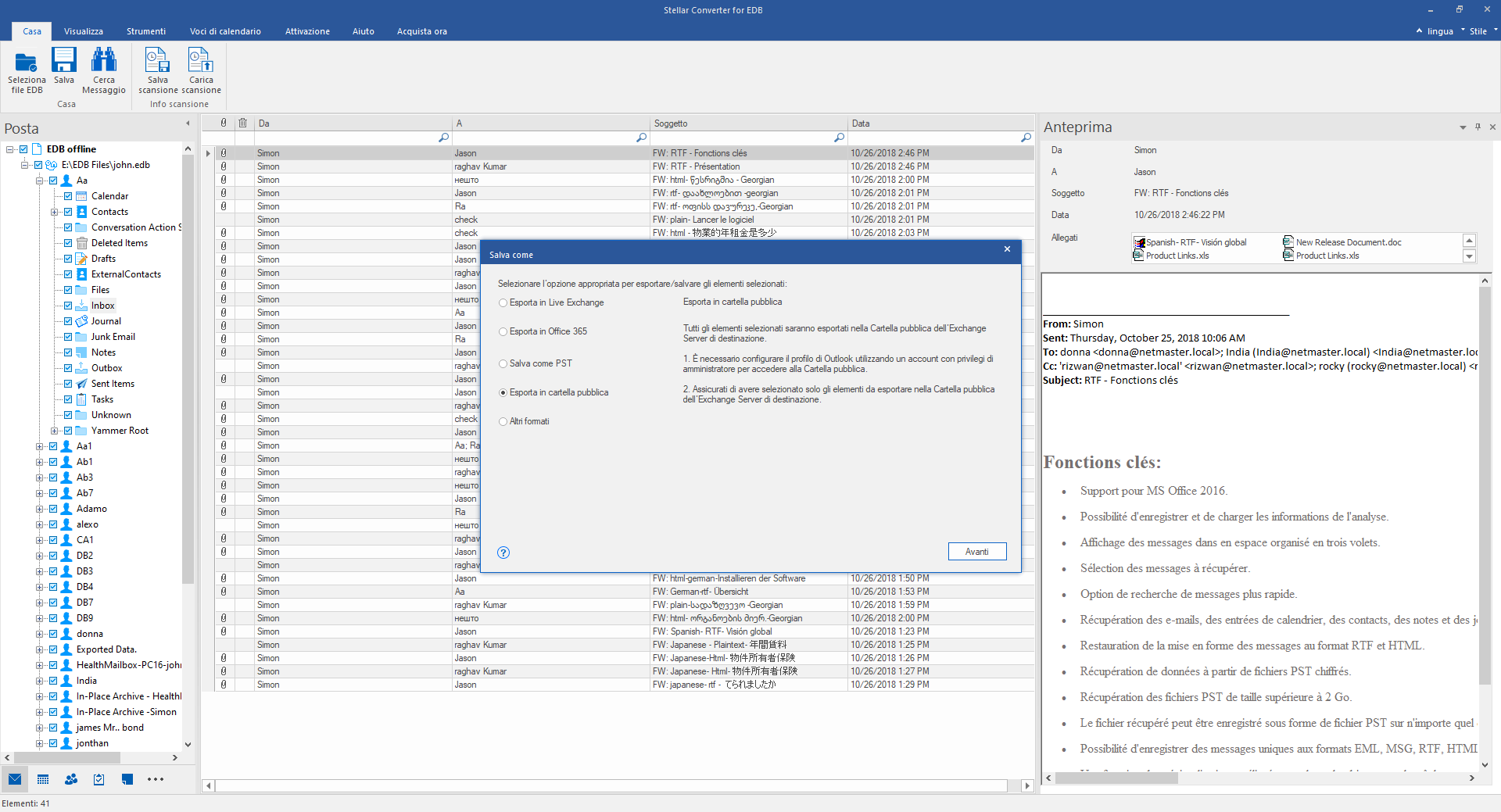This screenshot has width=1501, height=812.
Task: Click the Soggetto column search field
Action: 743,138
